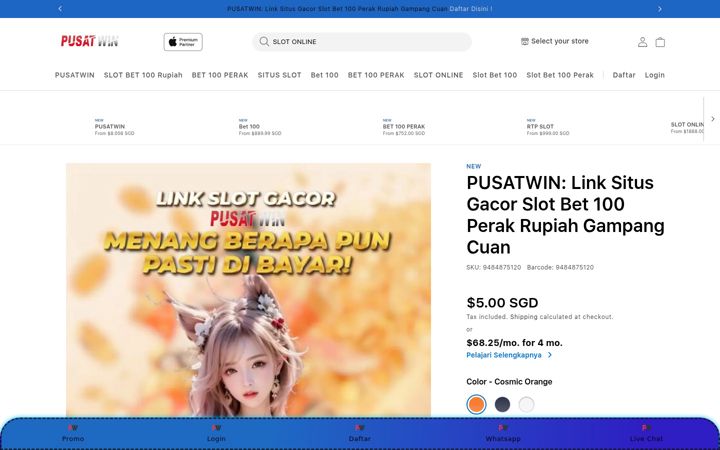Image resolution: width=720 pixels, height=450 pixels.
Task: Click the Promo icon in bottom bar
Action: pyautogui.click(x=73, y=428)
